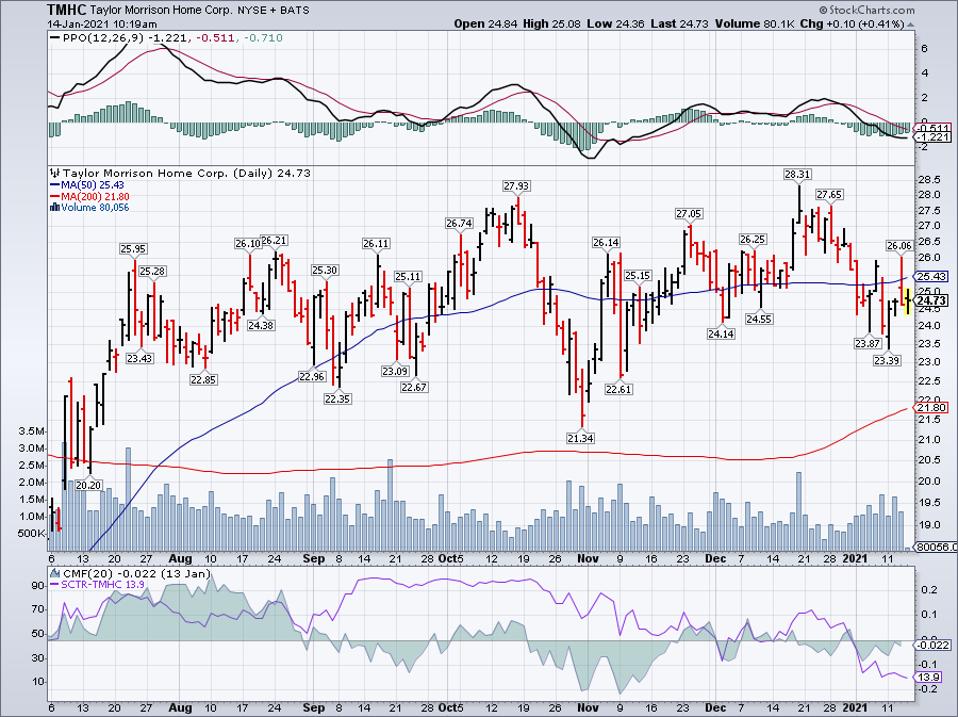The height and width of the screenshot is (717, 958).
Task: Click the 24.14 December low label
Action: tap(721, 334)
